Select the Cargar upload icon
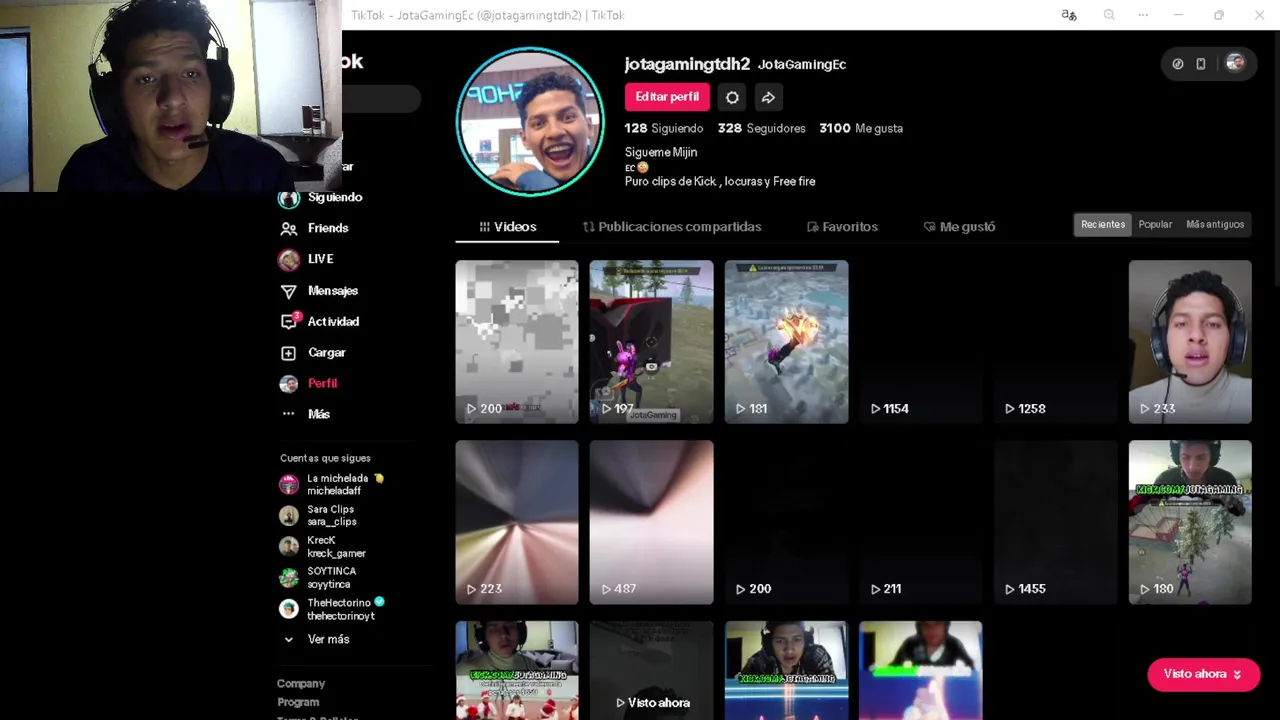 pos(288,353)
